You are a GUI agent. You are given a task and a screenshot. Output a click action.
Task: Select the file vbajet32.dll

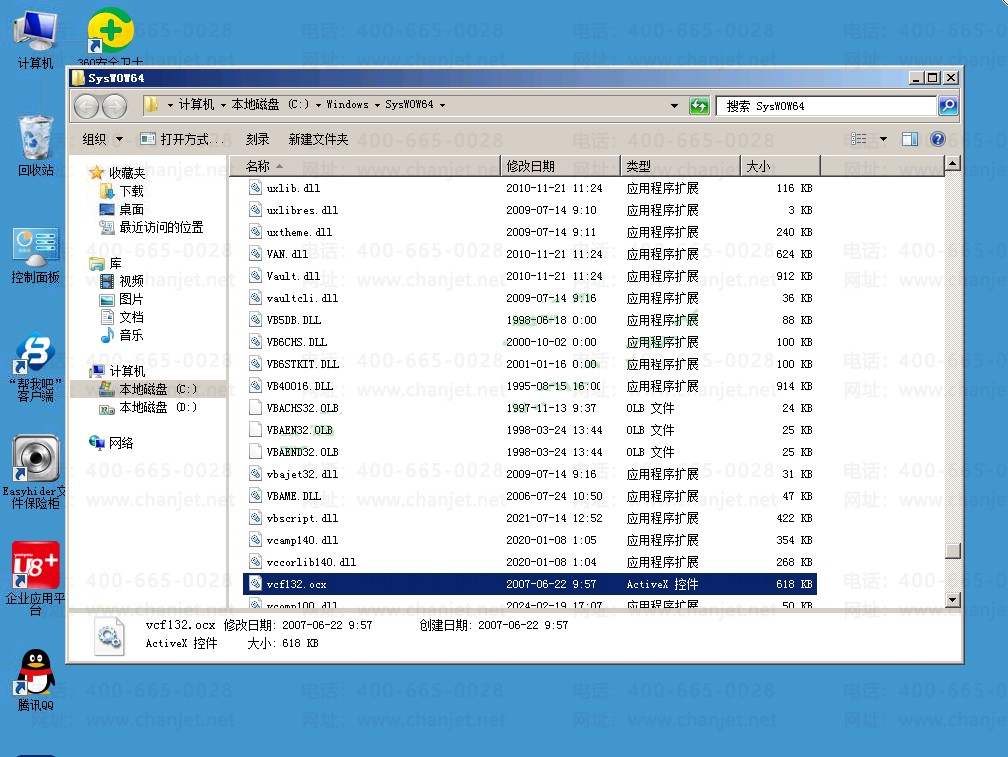tap(530, 474)
